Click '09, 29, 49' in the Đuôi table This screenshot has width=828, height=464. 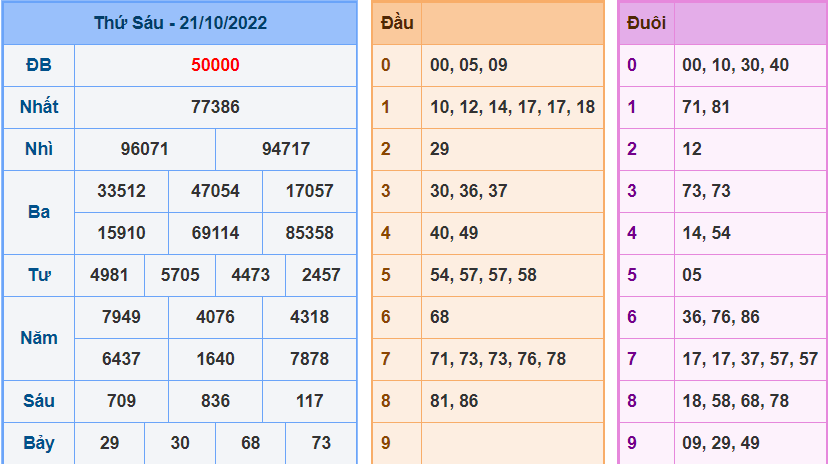point(721,443)
